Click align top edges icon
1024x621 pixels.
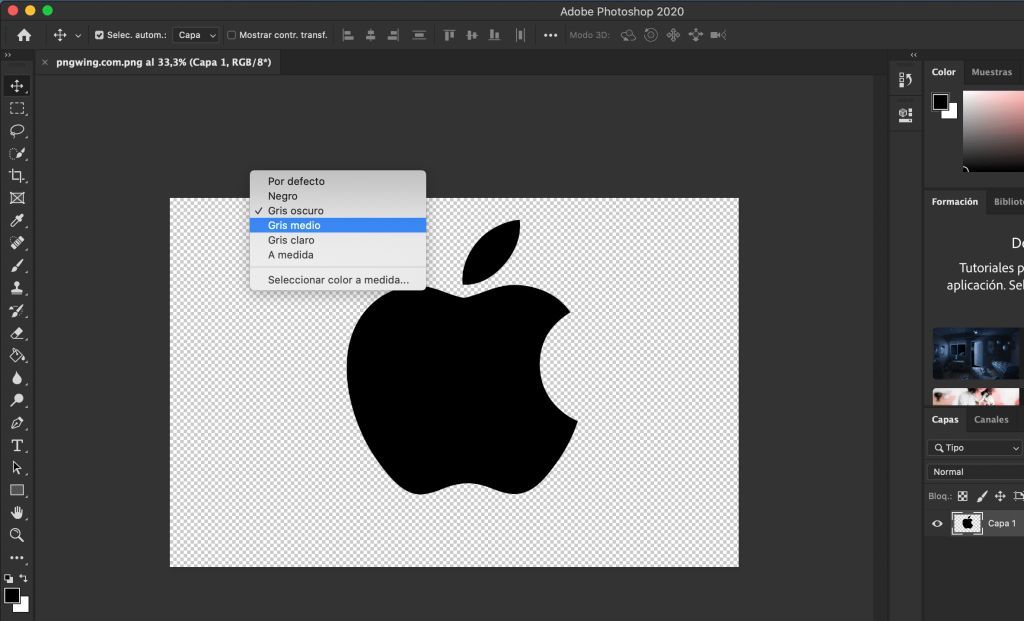[449, 35]
